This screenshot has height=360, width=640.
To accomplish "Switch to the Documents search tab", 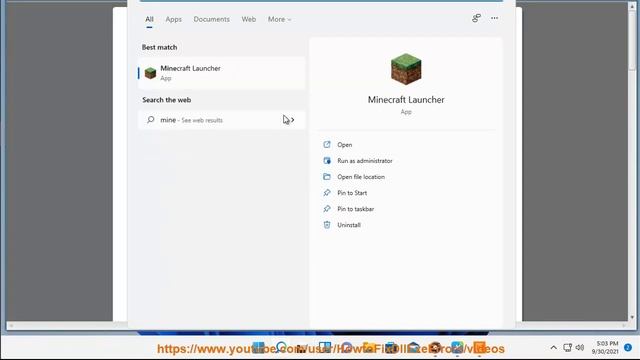I will tap(211, 19).
